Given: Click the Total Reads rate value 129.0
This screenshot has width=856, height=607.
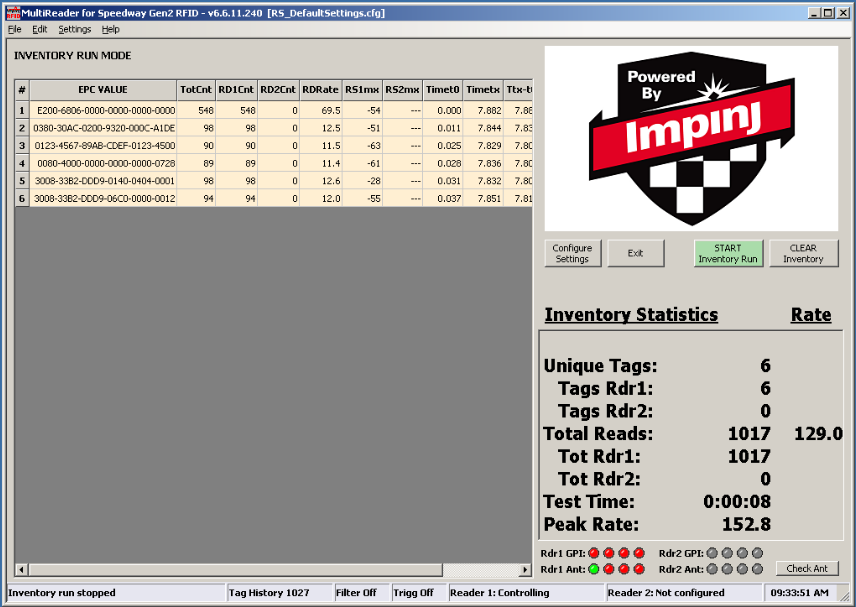Looking at the screenshot, I should coord(818,433).
